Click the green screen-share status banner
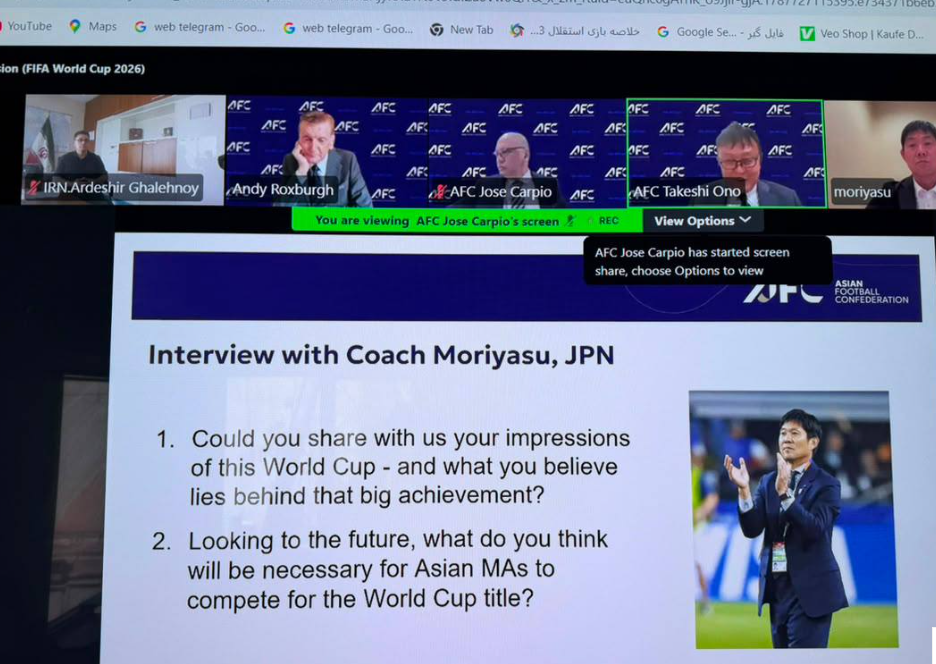 point(467,220)
